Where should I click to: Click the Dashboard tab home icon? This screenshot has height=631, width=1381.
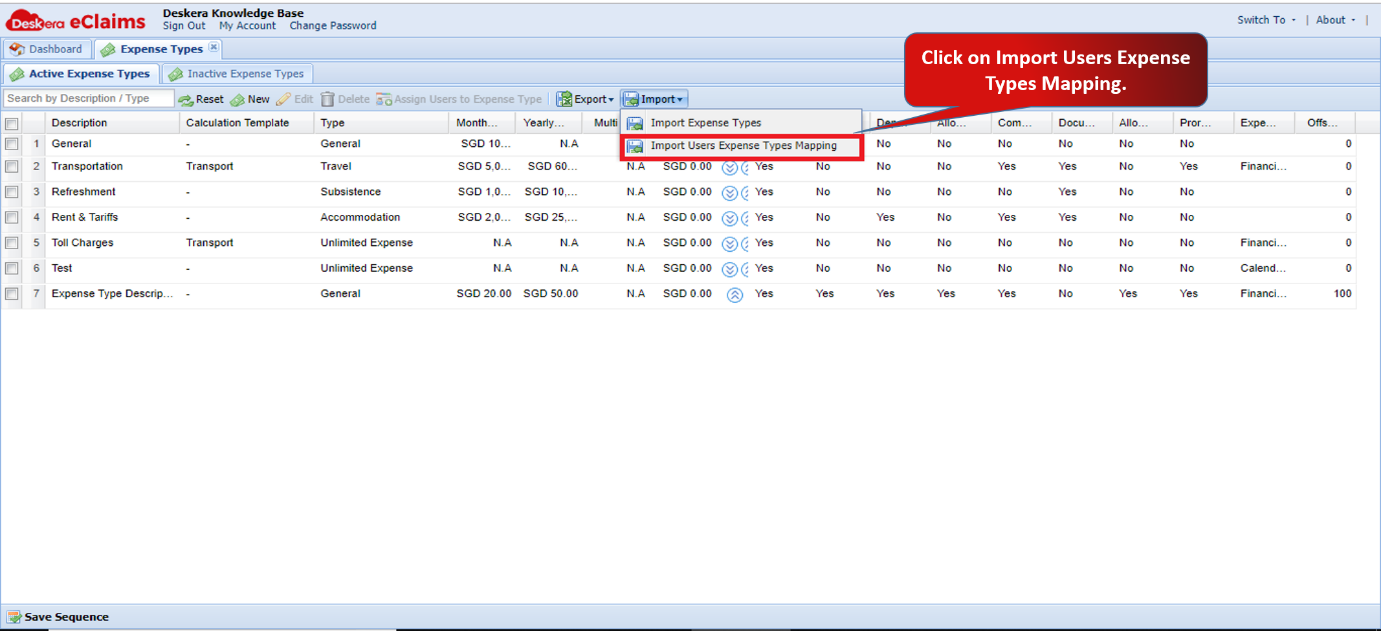[x=17, y=49]
